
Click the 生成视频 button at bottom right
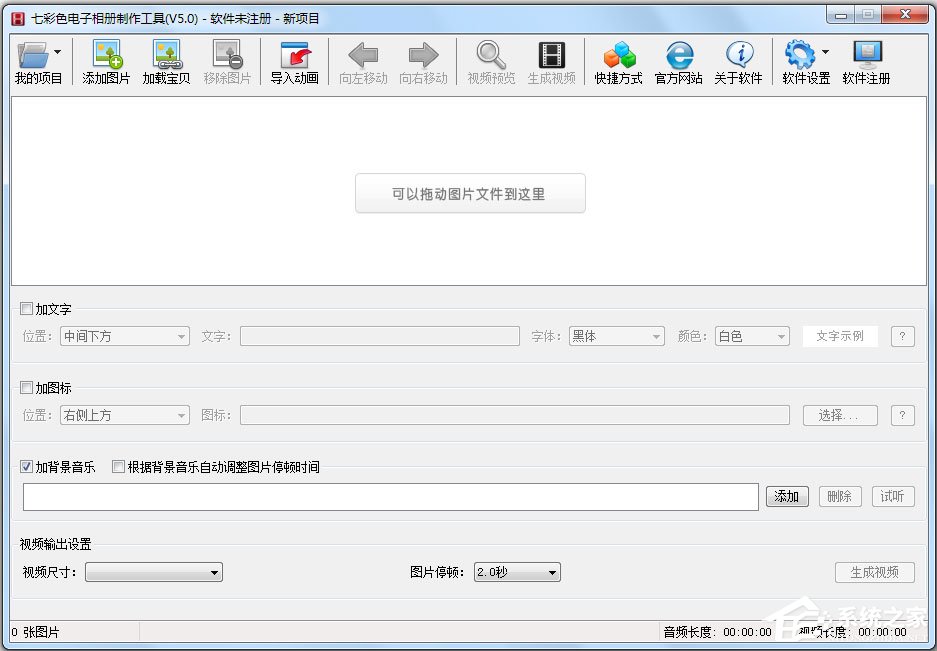[x=875, y=572]
